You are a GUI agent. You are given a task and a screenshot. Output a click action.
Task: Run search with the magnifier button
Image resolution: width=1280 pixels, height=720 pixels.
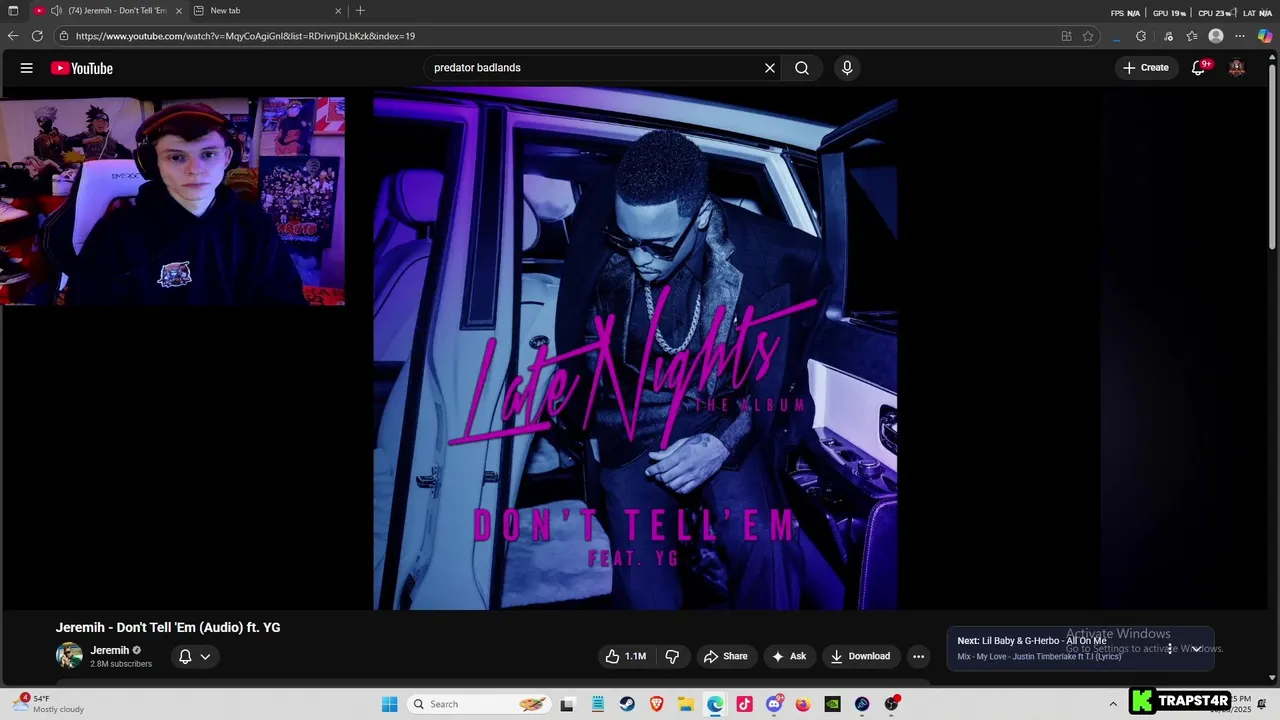coord(802,68)
